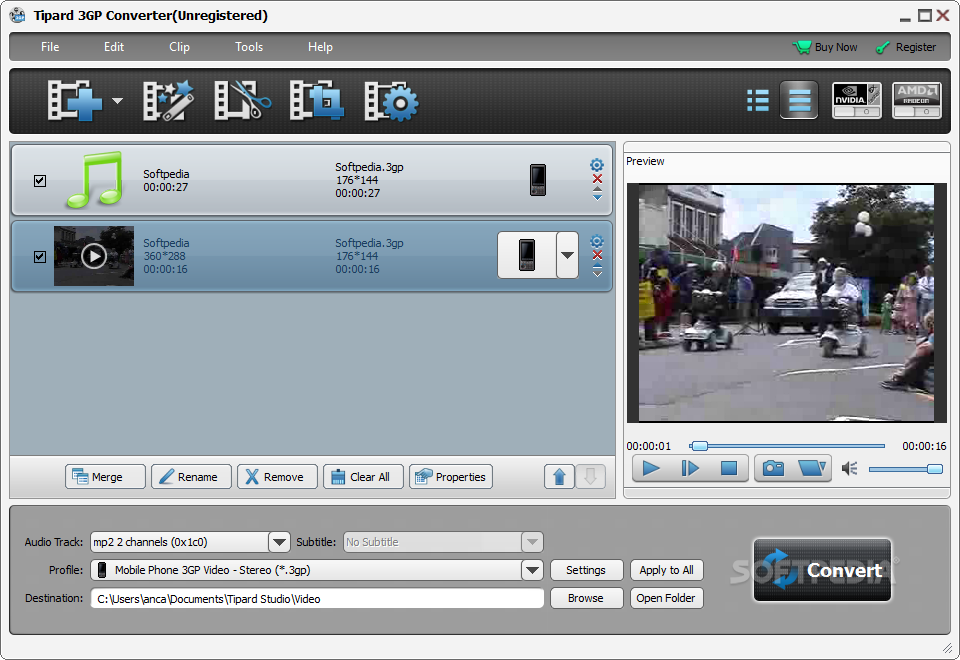Screen dimensions: 960x660
Task: Open the Tools menu
Action: click(249, 47)
